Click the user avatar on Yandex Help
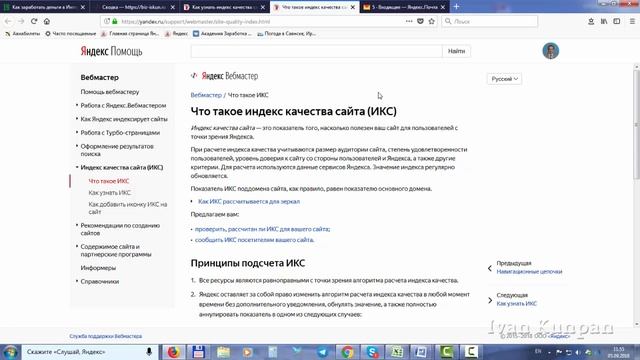This screenshot has width=640, height=360. click(551, 51)
